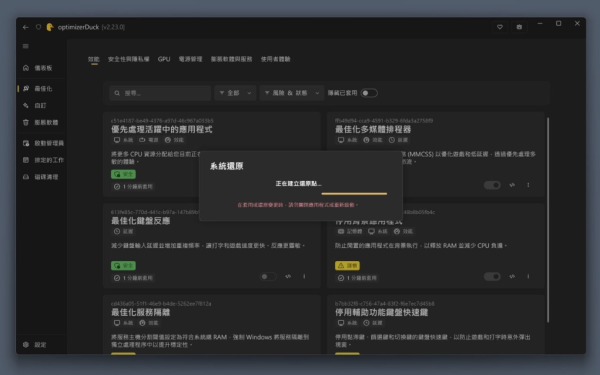Image resolution: width=600 pixels, height=375 pixels.
Task: Switch to the 膨脹軟體與服務 tab
Action: click(232, 59)
